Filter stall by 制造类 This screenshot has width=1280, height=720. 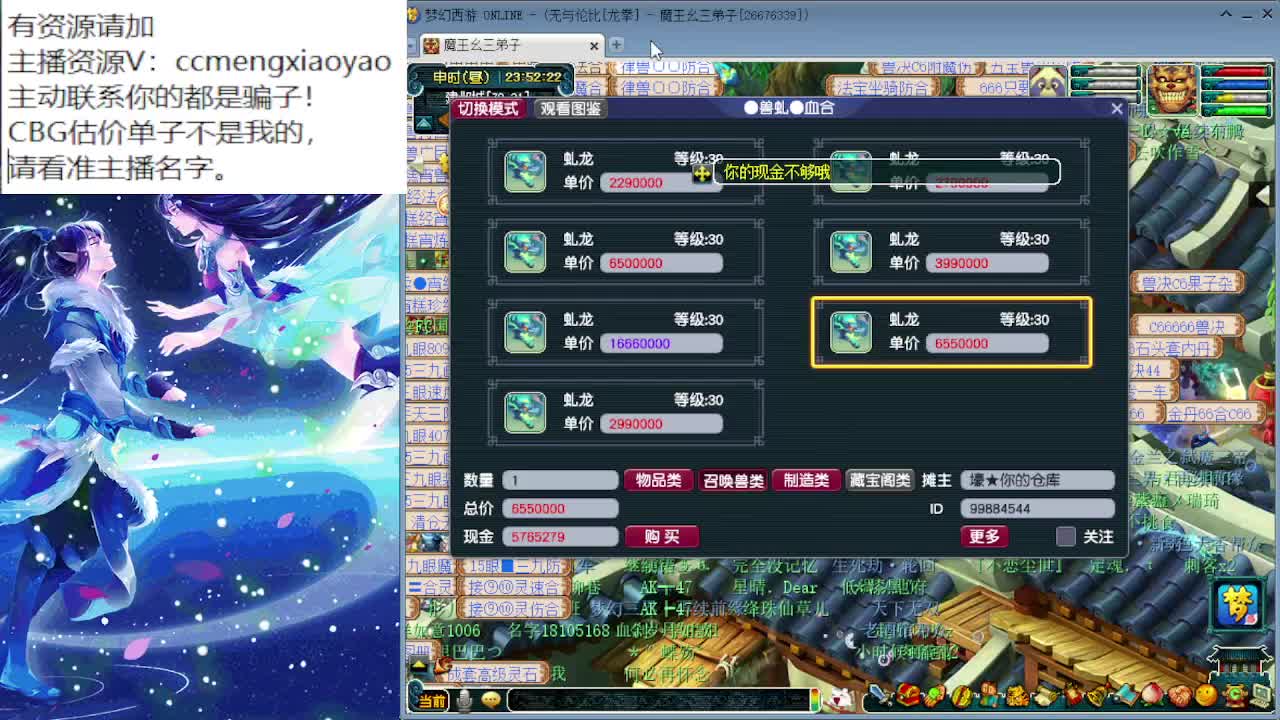pos(806,480)
